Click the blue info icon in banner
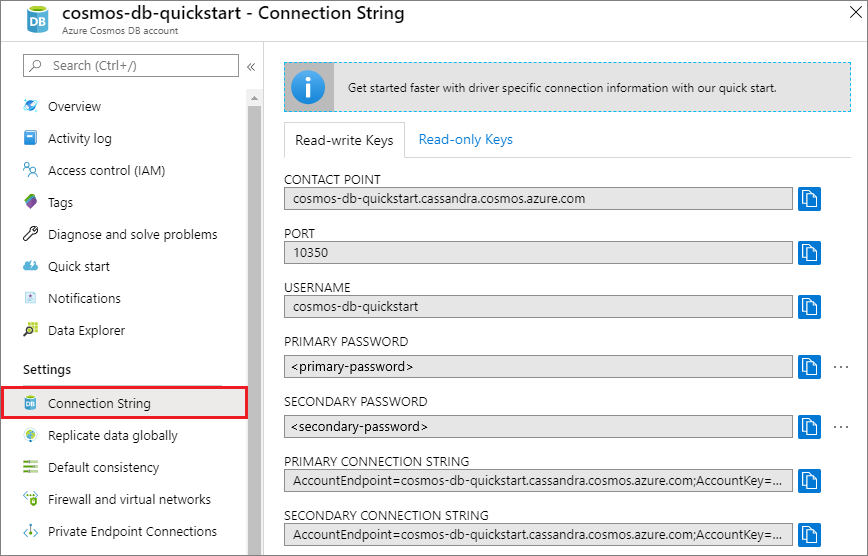This screenshot has width=868, height=556. [x=308, y=87]
